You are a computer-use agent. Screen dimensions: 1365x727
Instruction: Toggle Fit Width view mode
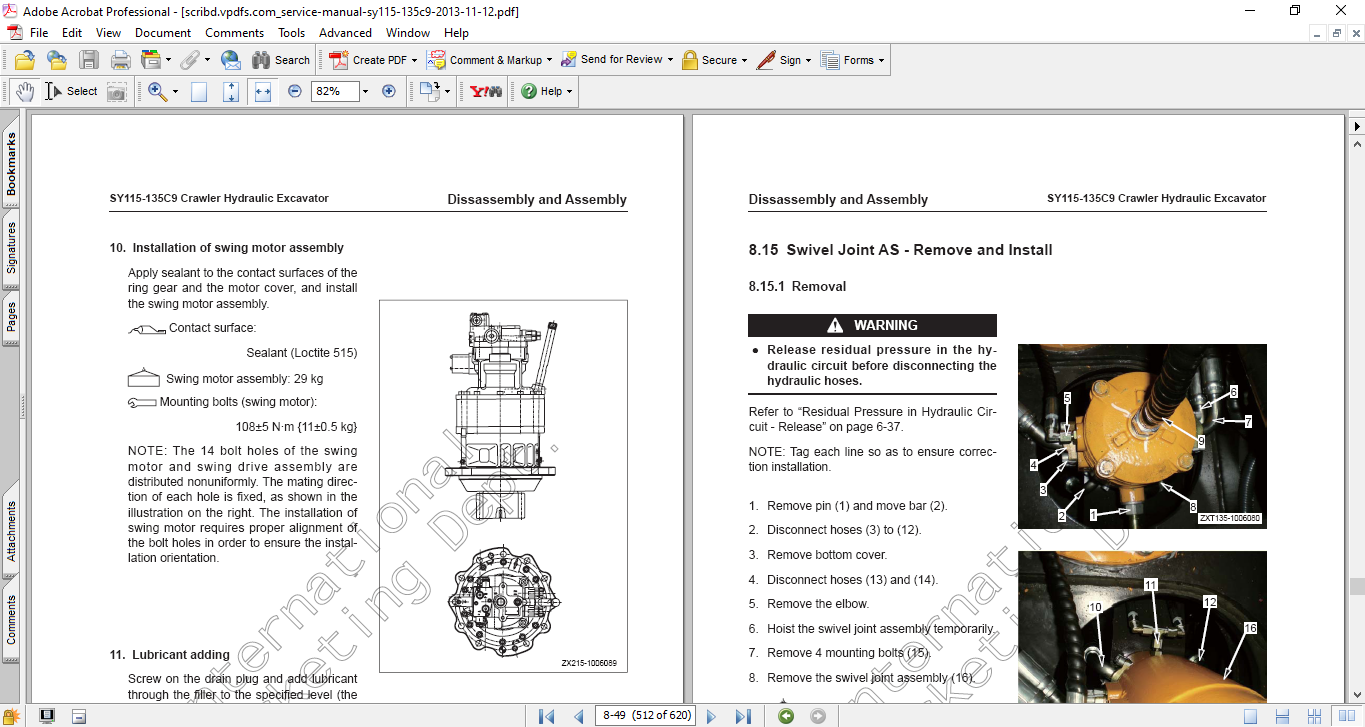pos(263,91)
